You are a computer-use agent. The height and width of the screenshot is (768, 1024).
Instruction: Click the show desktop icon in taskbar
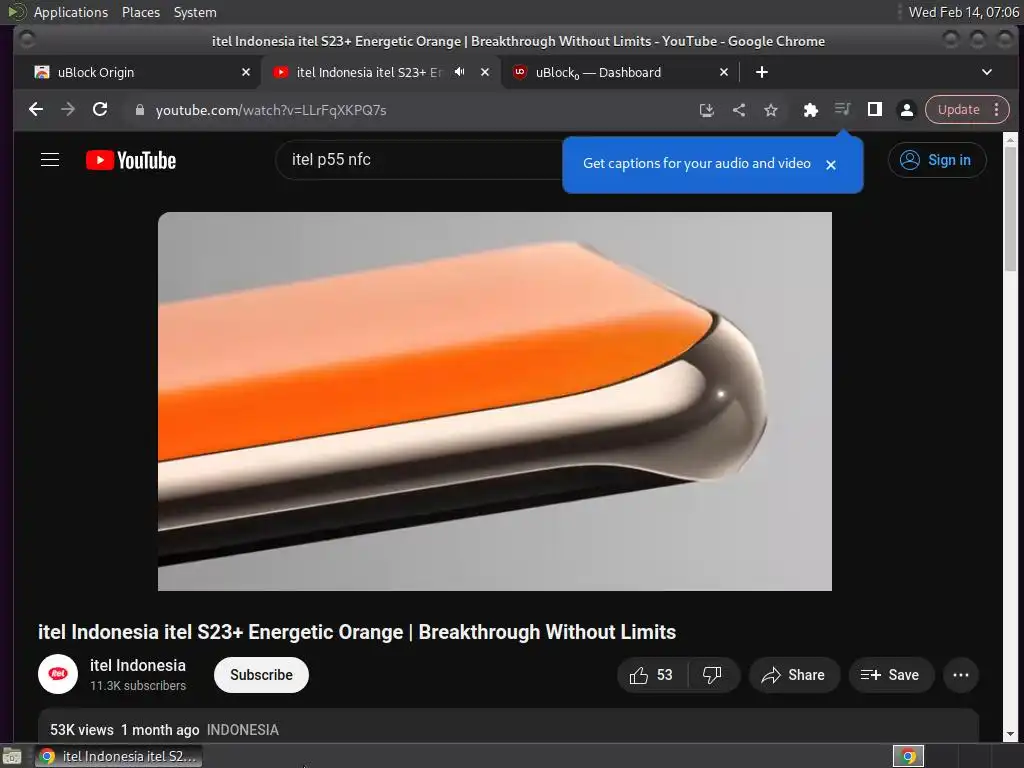click(12, 757)
